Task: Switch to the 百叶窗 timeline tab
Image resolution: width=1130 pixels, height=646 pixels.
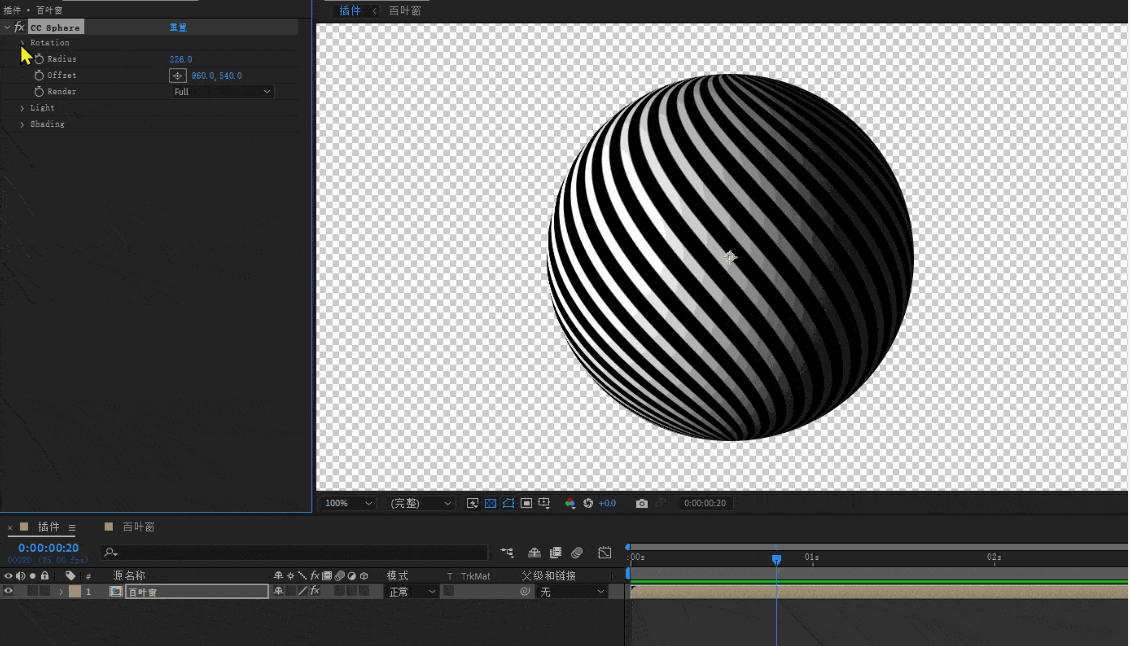Action: pyautogui.click(x=138, y=527)
